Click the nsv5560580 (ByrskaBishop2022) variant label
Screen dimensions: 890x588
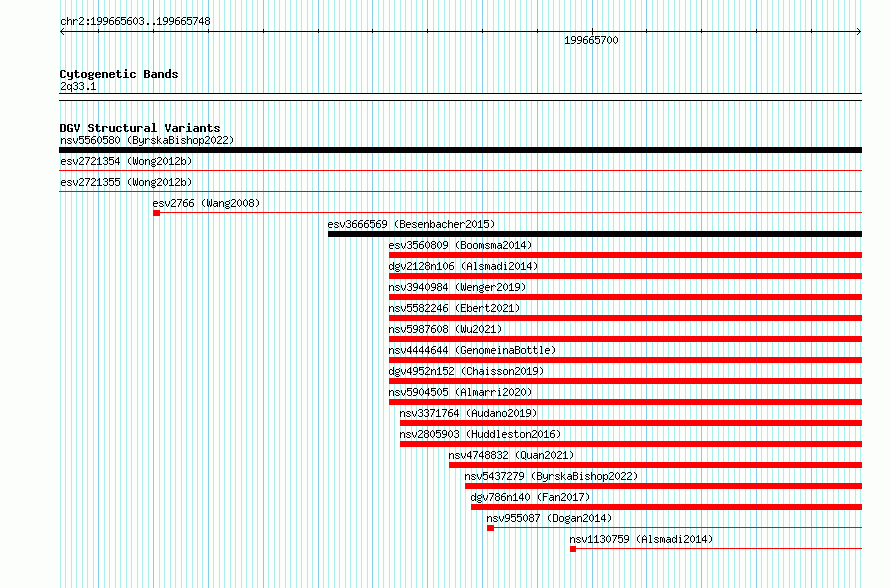[x=147, y=140]
